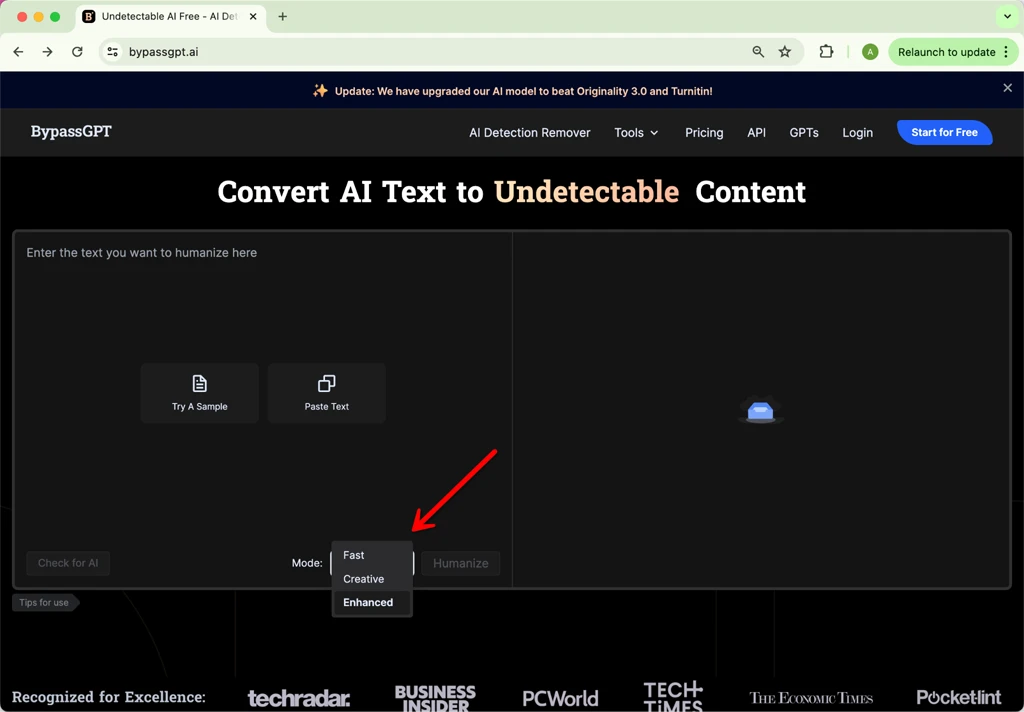Expand the Tools dropdown menu
1024x712 pixels.
point(636,133)
